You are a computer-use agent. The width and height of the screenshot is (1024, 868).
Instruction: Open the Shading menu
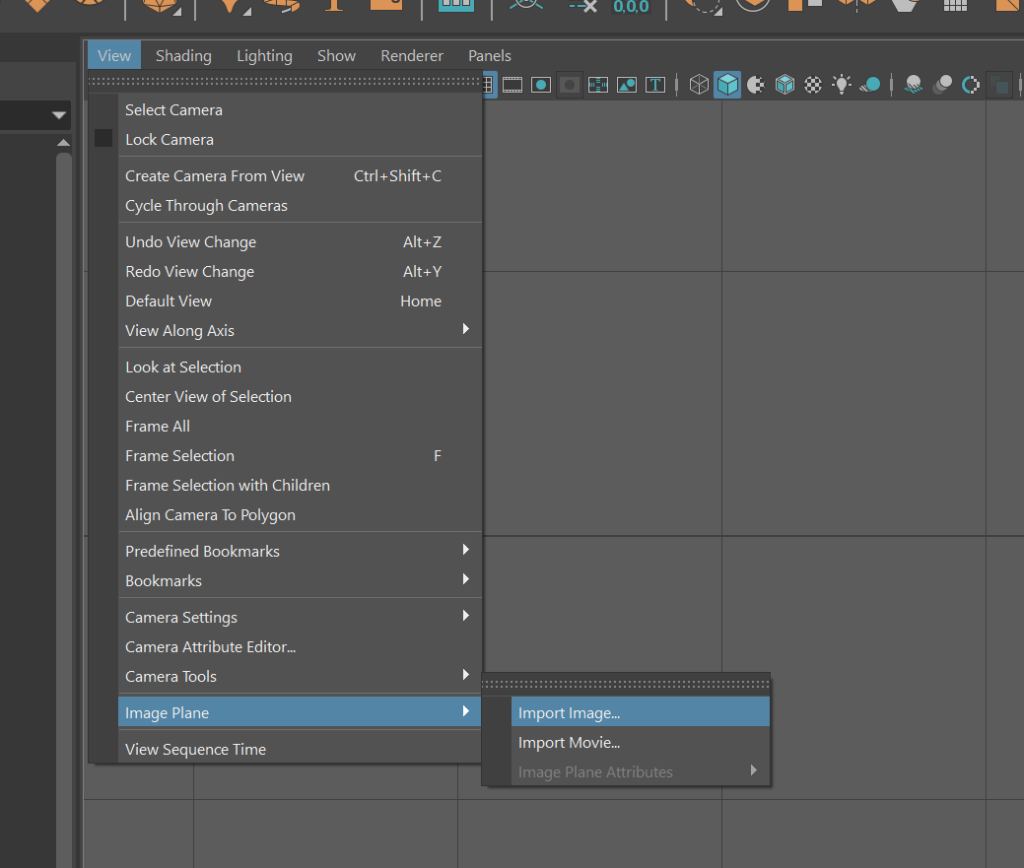(183, 56)
